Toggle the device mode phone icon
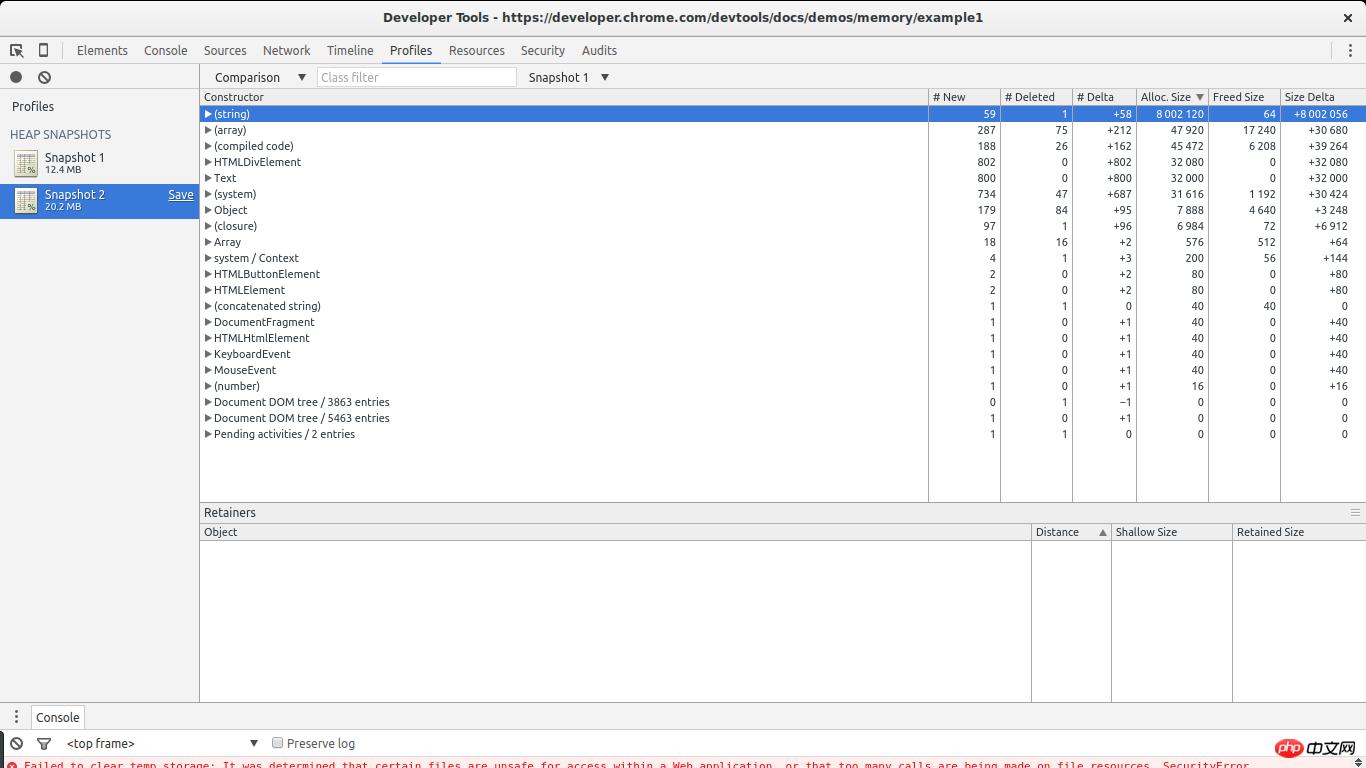The image size is (1366, 768). [43, 50]
